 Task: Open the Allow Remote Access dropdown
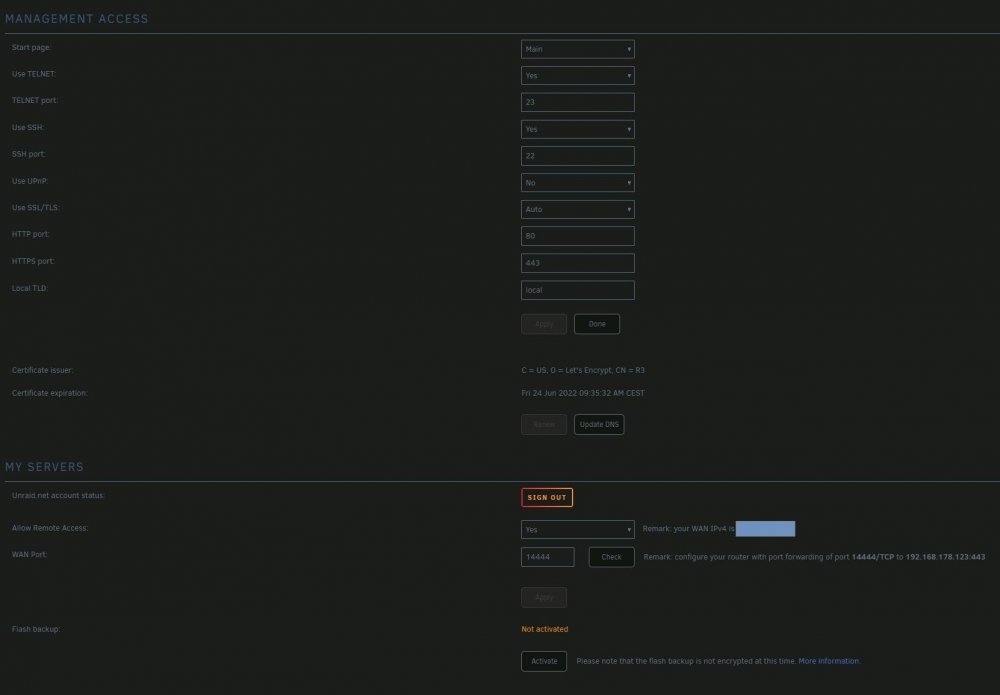click(578, 530)
